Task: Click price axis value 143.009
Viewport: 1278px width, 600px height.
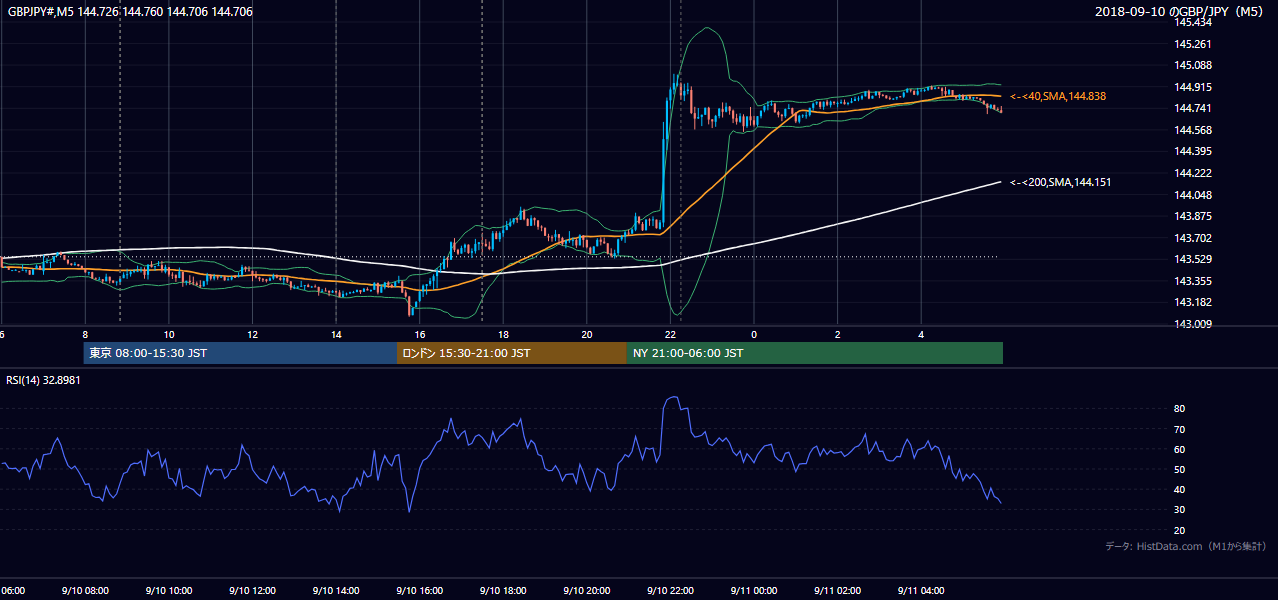Action: point(1192,324)
